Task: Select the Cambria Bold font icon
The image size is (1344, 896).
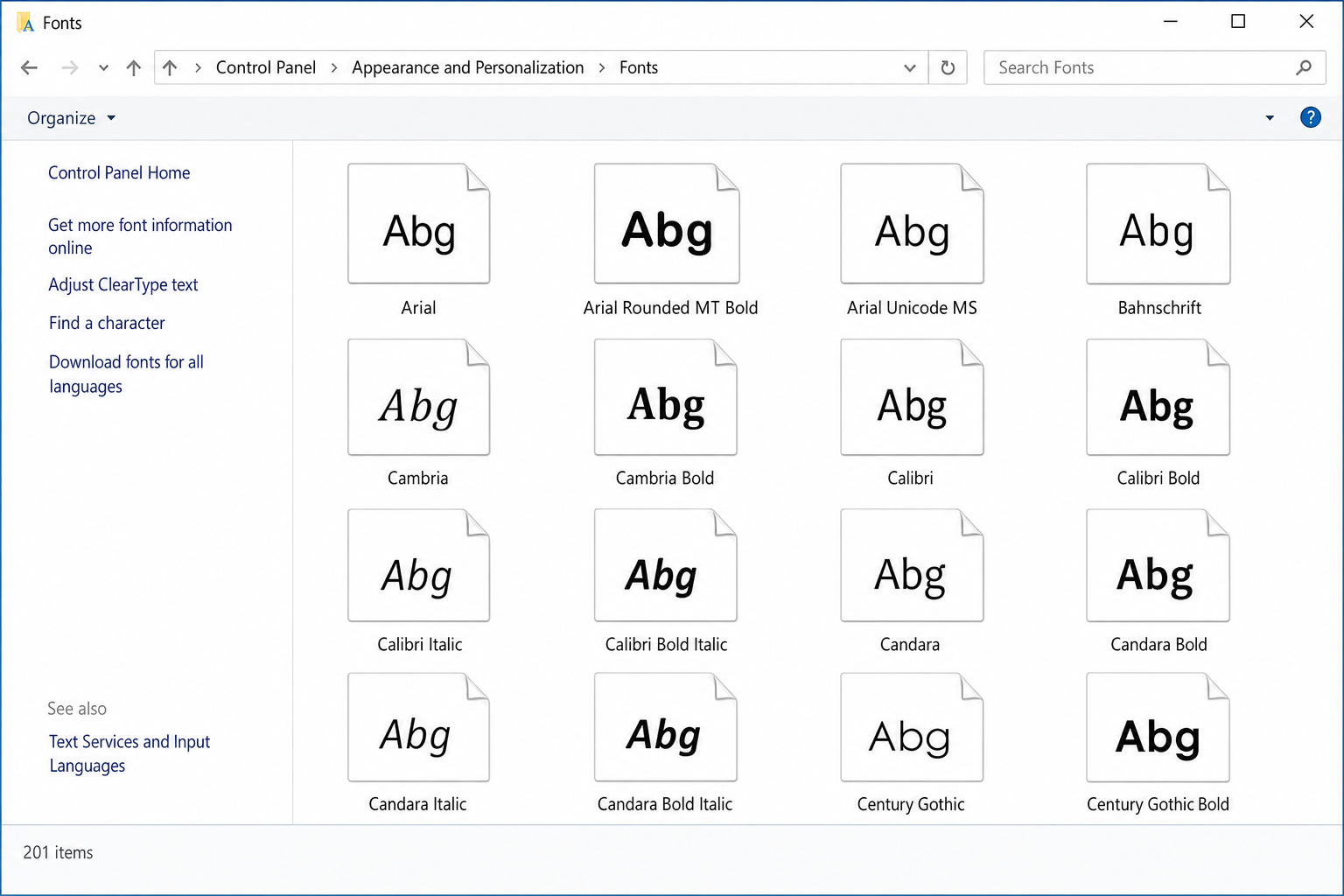Action: (x=665, y=397)
